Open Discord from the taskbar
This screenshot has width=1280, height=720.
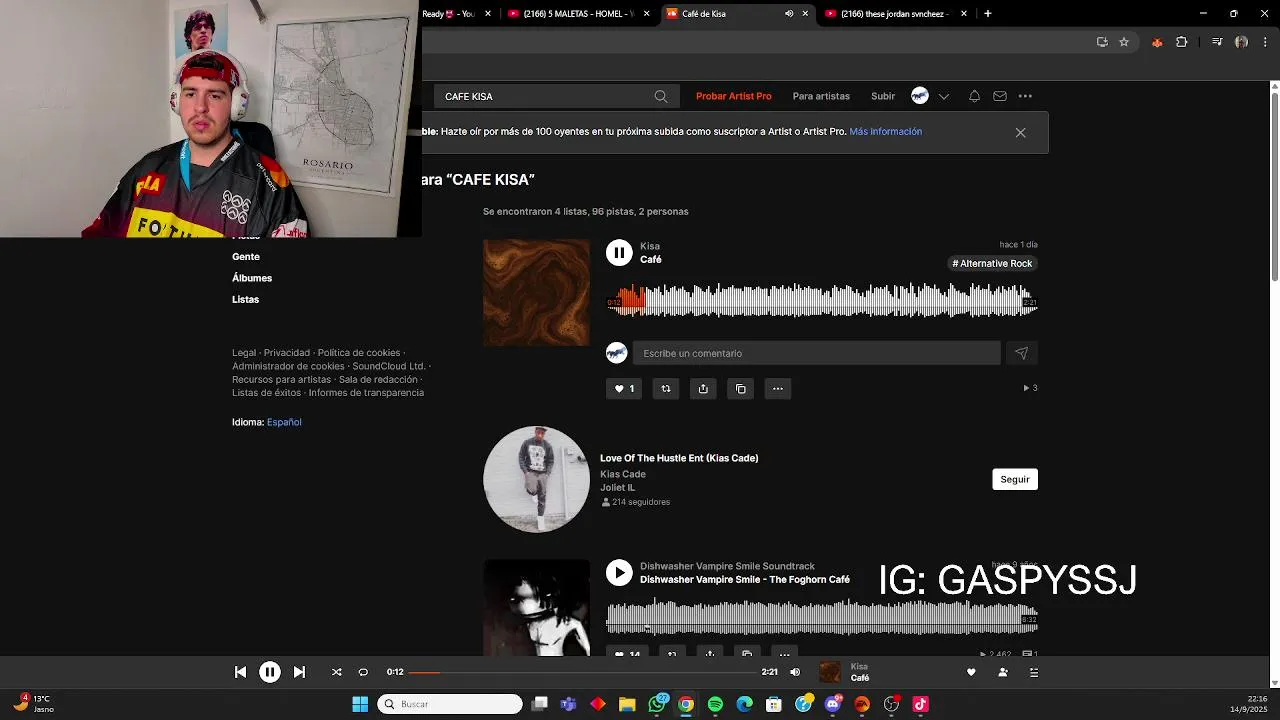click(x=833, y=704)
